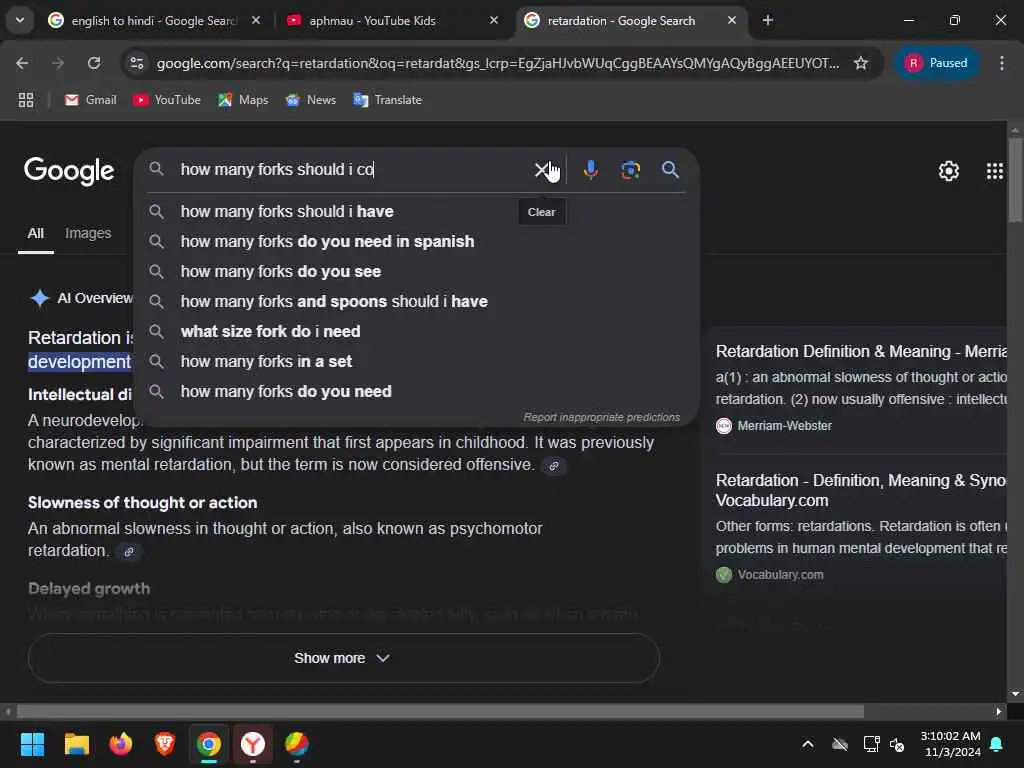Open source link after psychomotor retardation
The image size is (1024, 768).
(x=129, y=552)
